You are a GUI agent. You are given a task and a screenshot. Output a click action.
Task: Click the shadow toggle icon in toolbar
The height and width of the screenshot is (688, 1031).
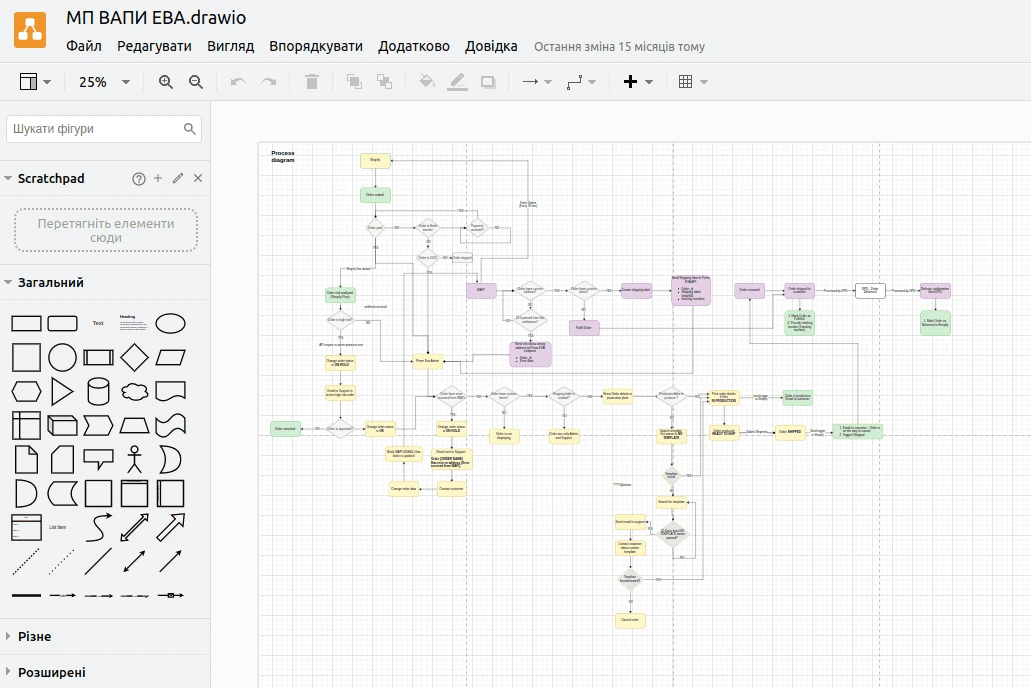(488, 82)
